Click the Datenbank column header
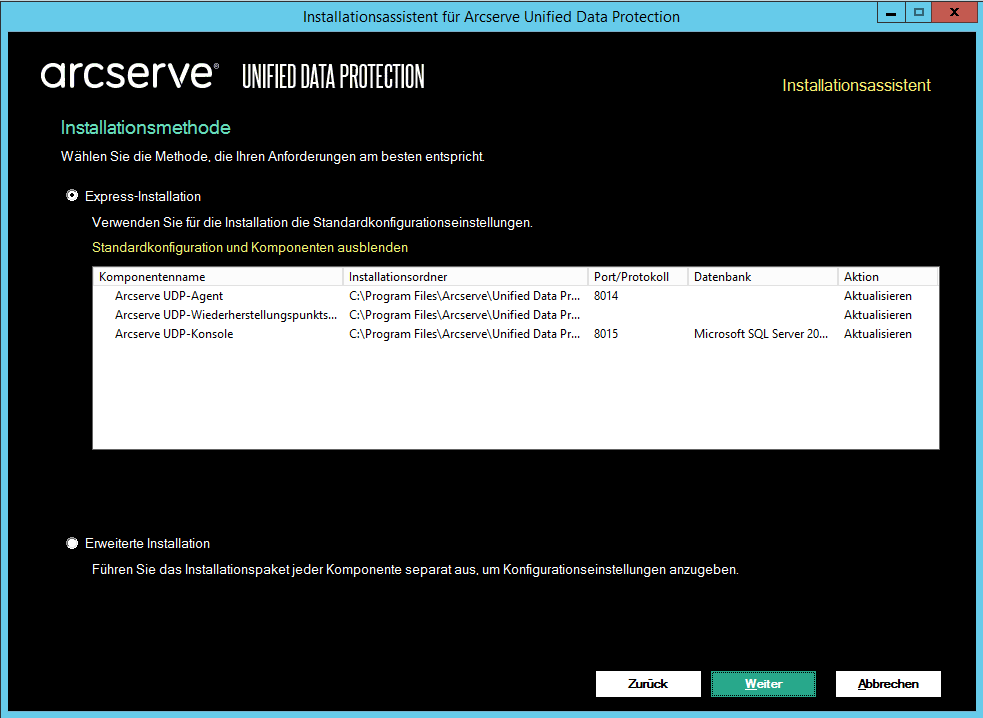This screenshot has height=718, width=983. 763,277
